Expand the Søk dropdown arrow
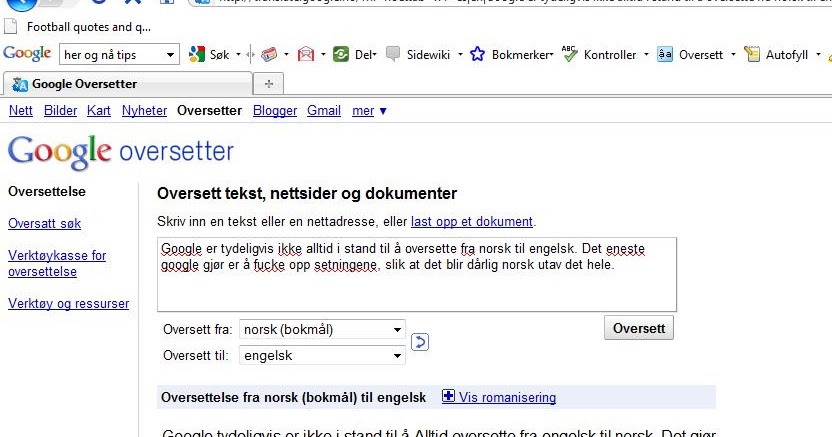The height and width of the screenshot is (437, 832). coord(238,54)
